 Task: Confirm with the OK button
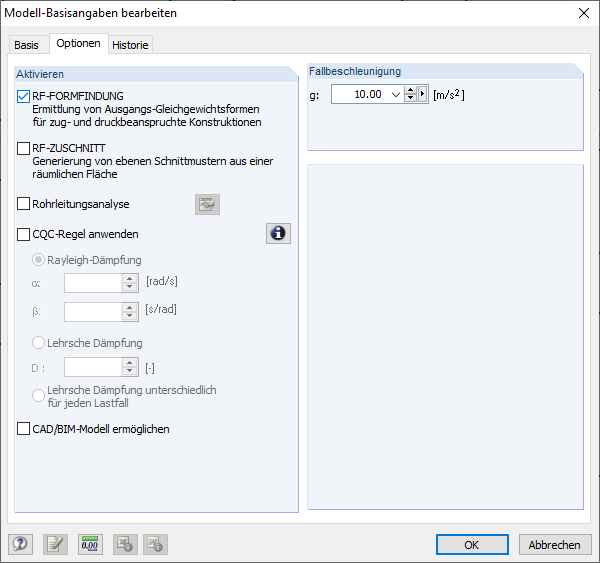[x=472, y=545]
